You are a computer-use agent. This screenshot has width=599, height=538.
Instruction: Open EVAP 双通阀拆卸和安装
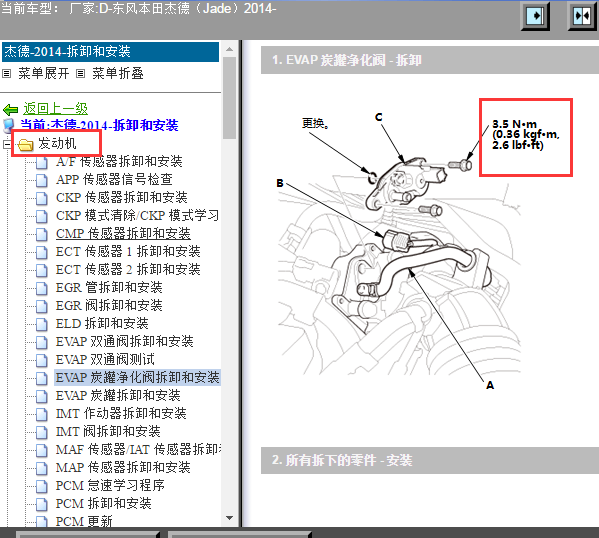pyautogui.click(x=125, y=342)
